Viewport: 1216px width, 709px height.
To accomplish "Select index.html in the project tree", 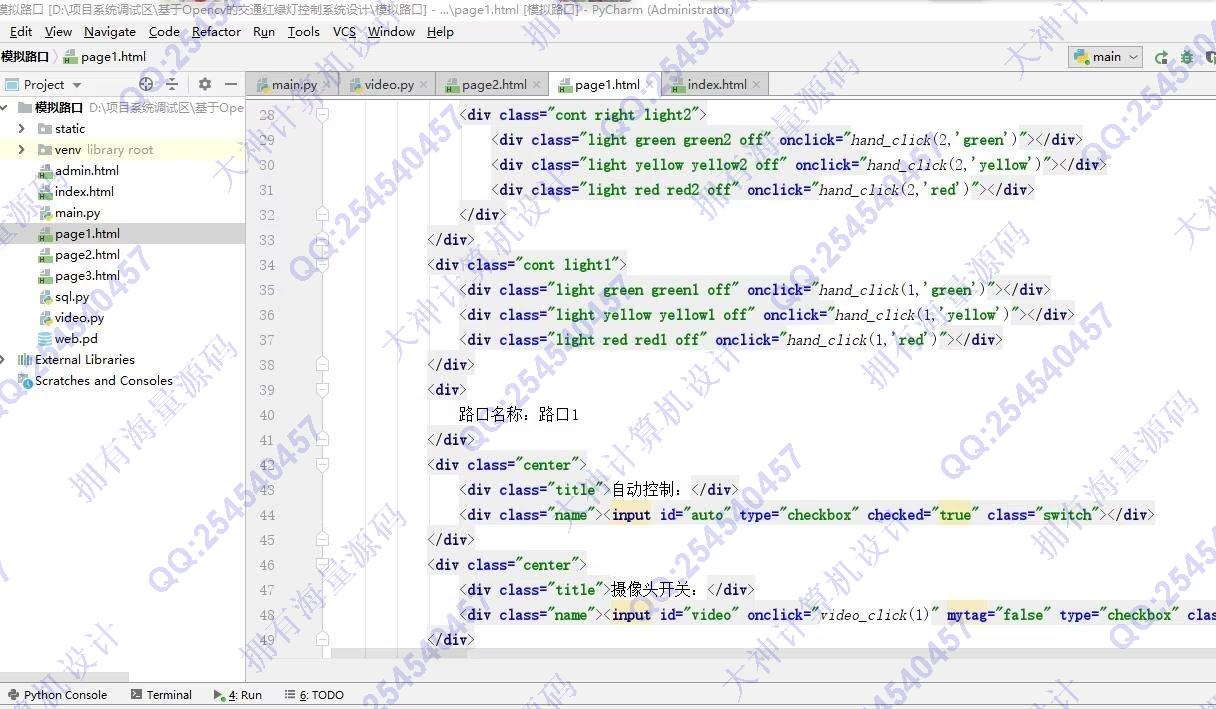I will click(84, 192).
